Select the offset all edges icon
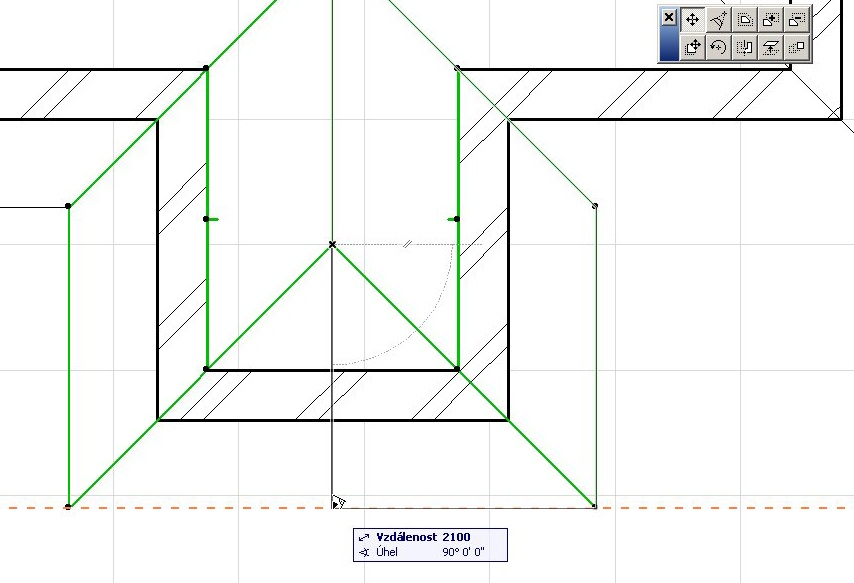 [745, 20]
